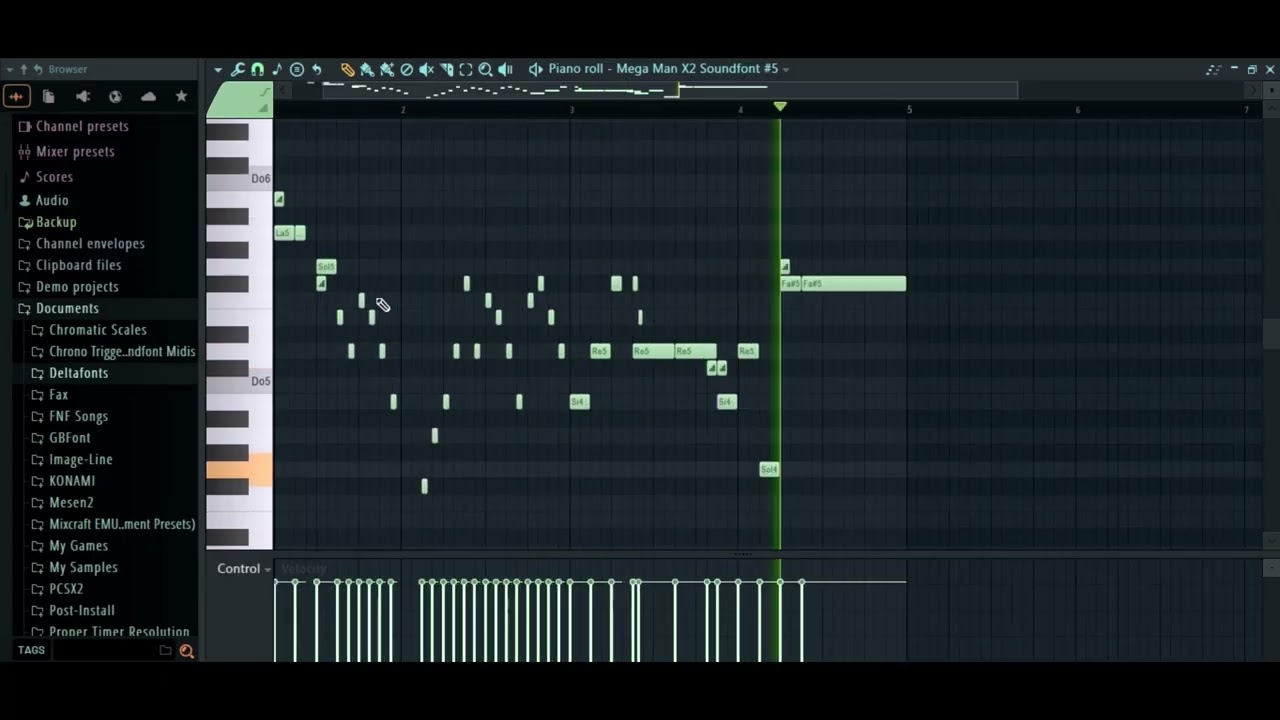Open the stamp note icon
This screenshot has height=720, width=1280.
coord(277,69)
